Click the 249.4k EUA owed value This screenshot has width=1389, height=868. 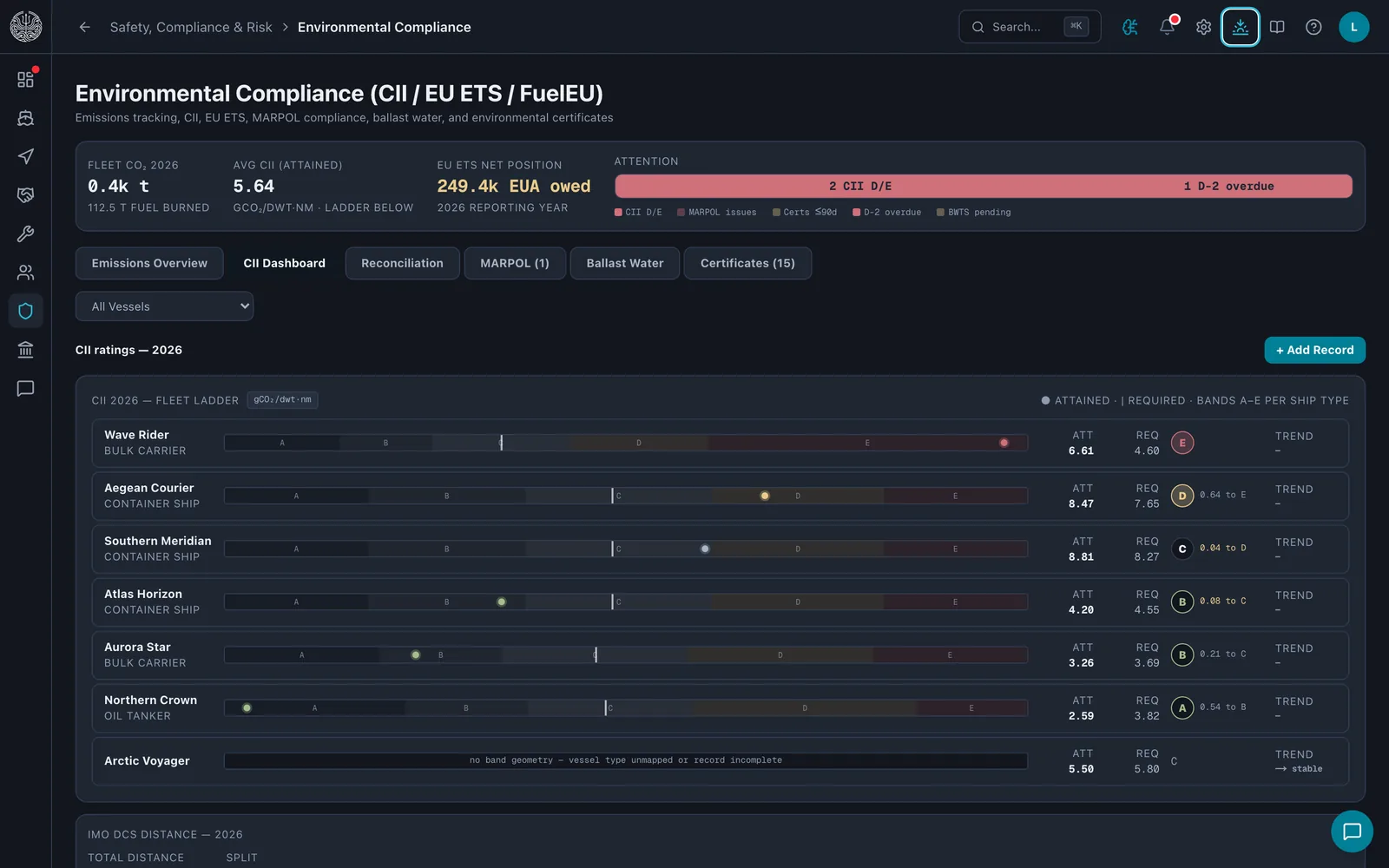(x=514, y=186)
